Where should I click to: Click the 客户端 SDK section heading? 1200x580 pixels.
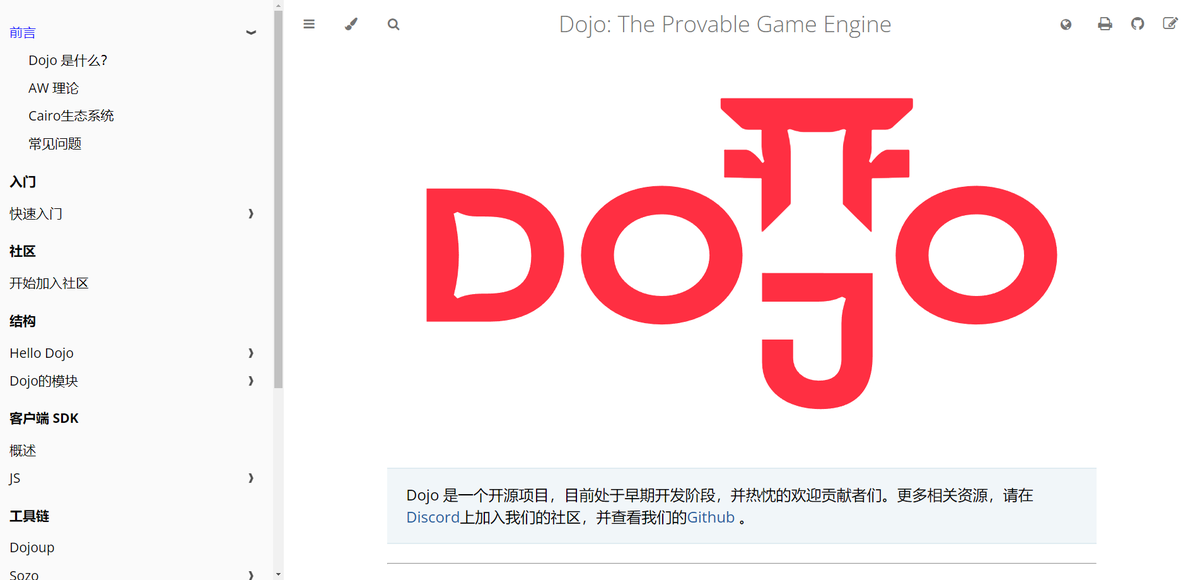pyautogui.click(x=44, y=418)
